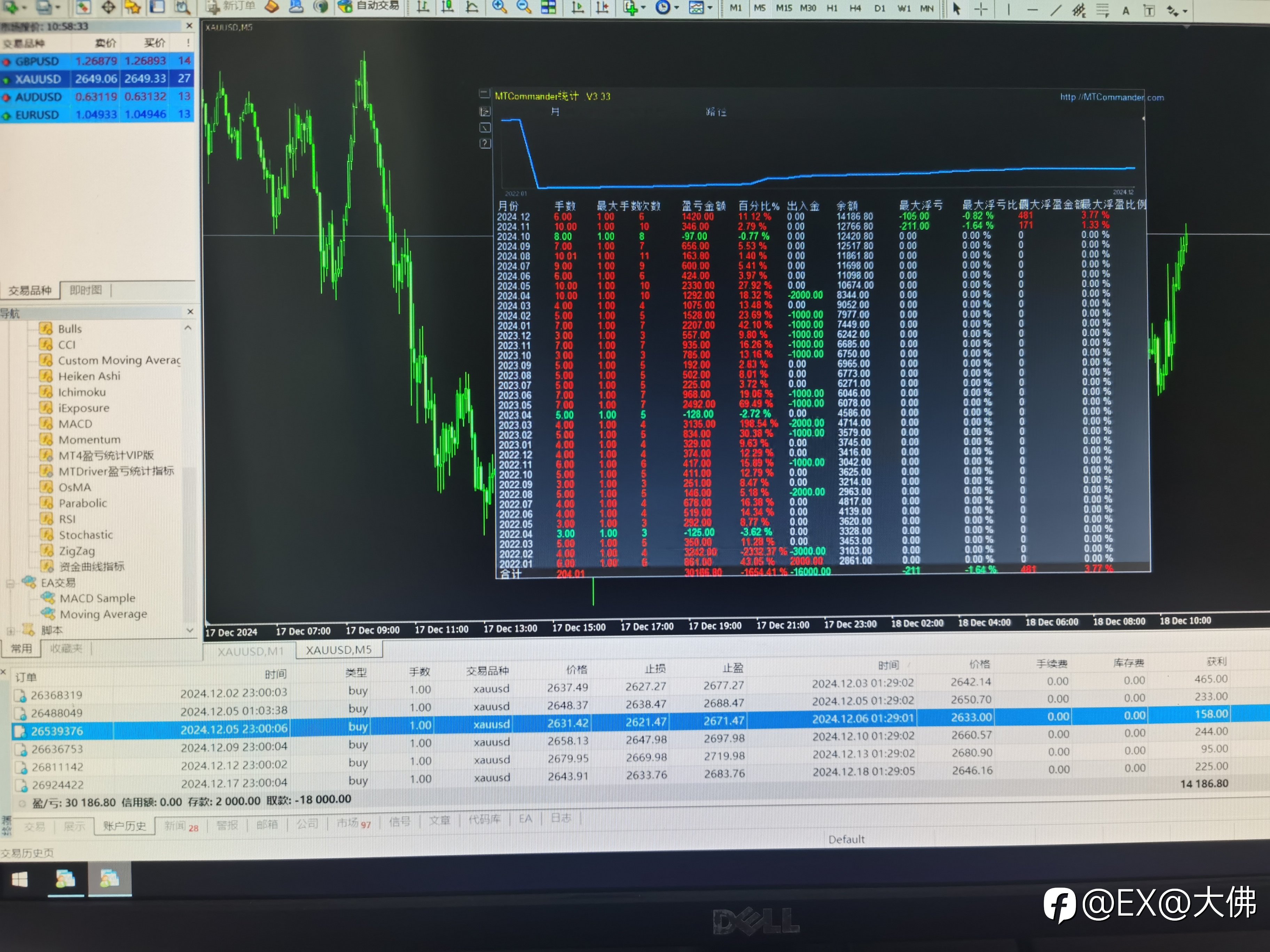
Task: Select the Fibonacci retracement tool
Action: [1102, 10]
